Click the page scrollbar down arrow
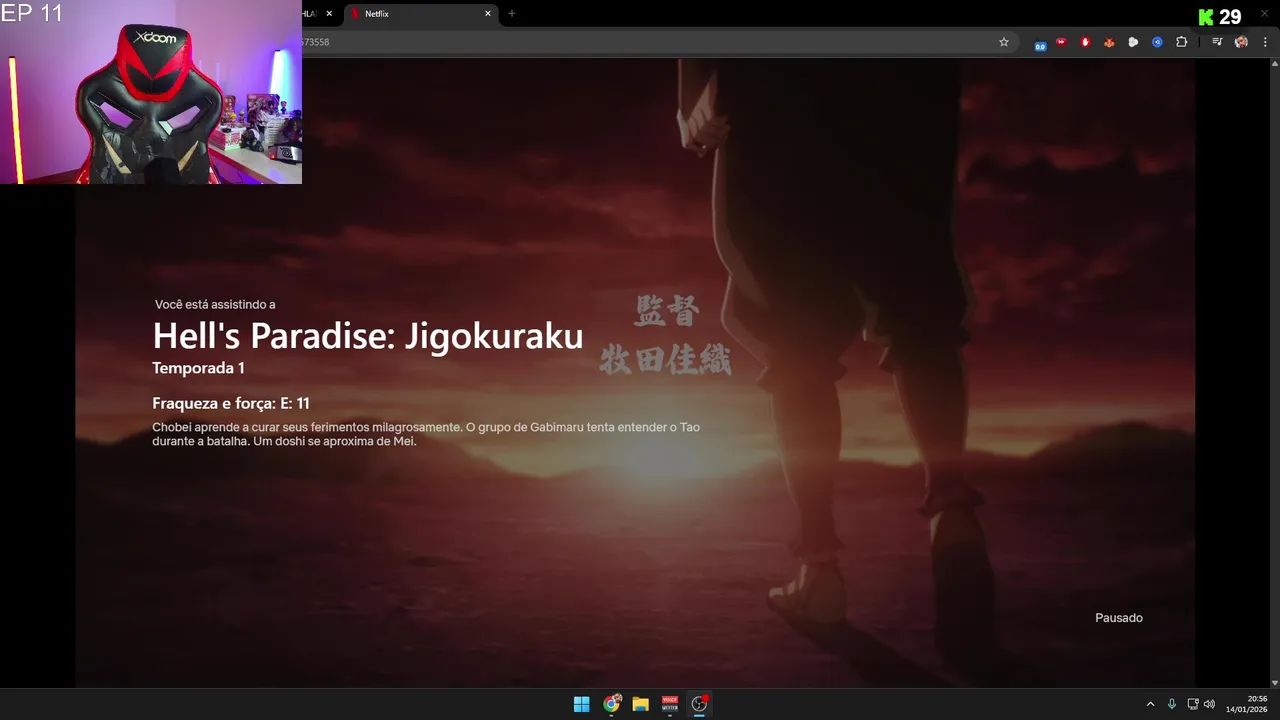Screen dimensions: 1280x720 point(1274,682)
